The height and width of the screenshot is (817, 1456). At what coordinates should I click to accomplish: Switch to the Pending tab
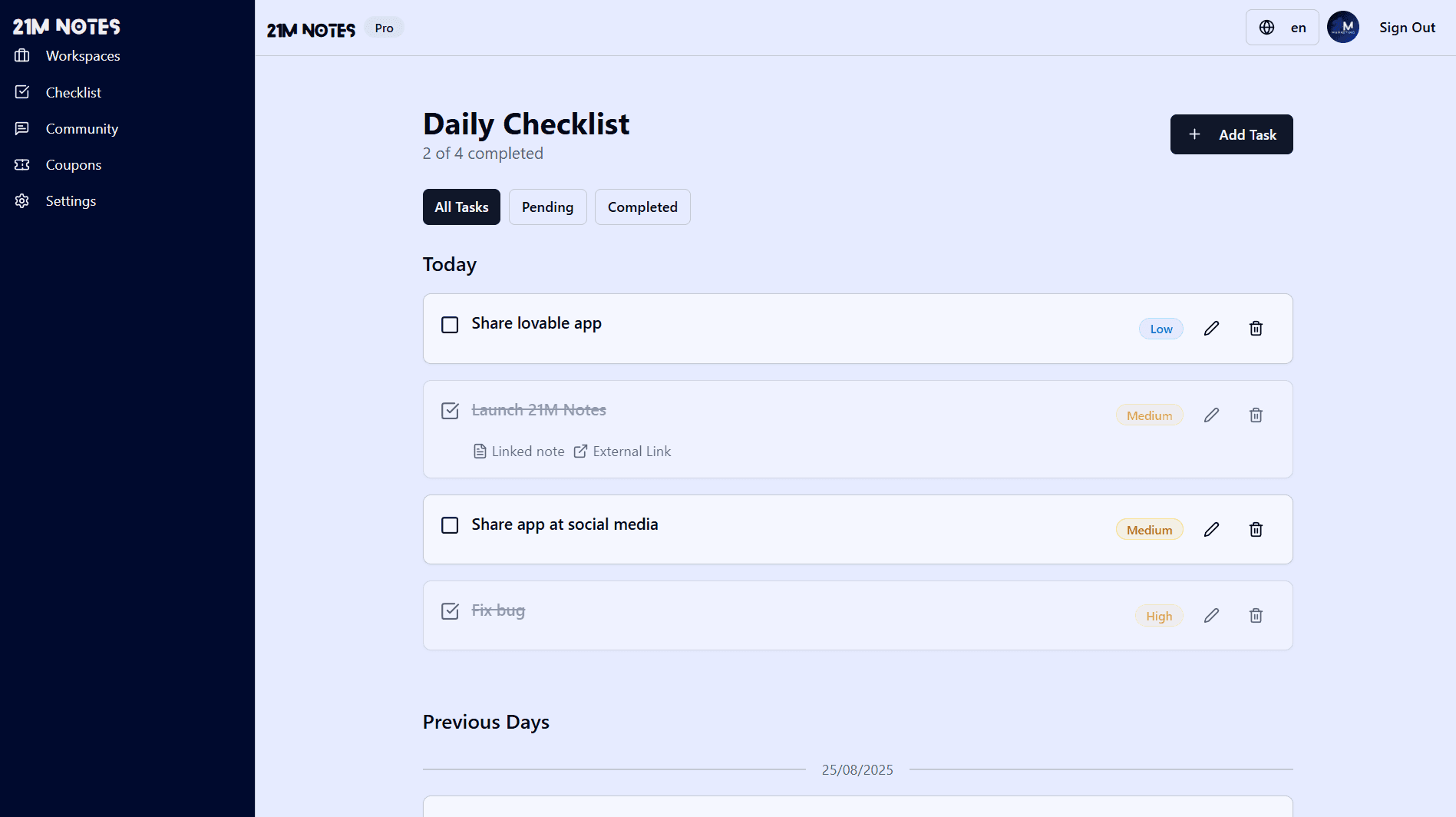(547, 207)
